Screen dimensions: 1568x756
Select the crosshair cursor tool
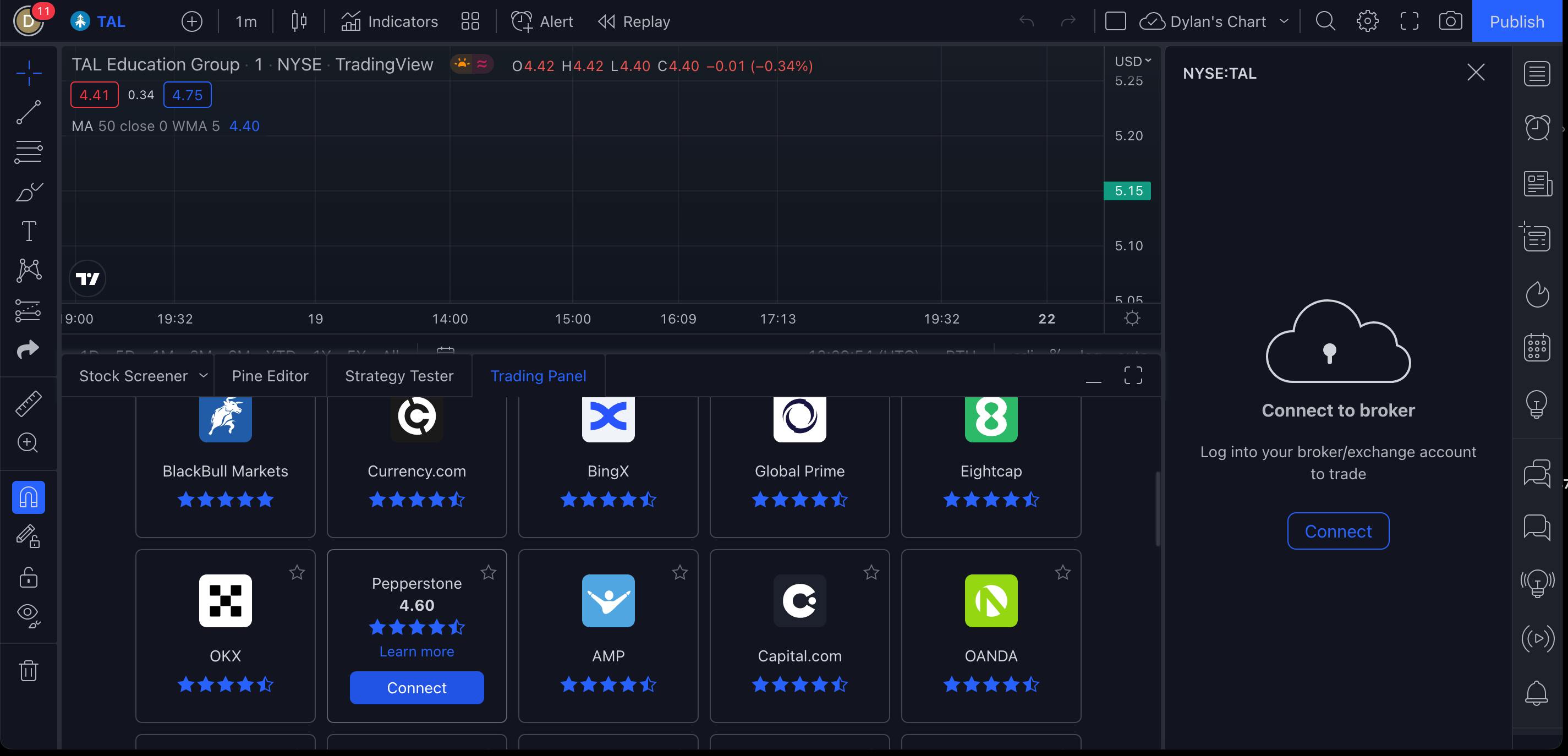pos(29,73)
